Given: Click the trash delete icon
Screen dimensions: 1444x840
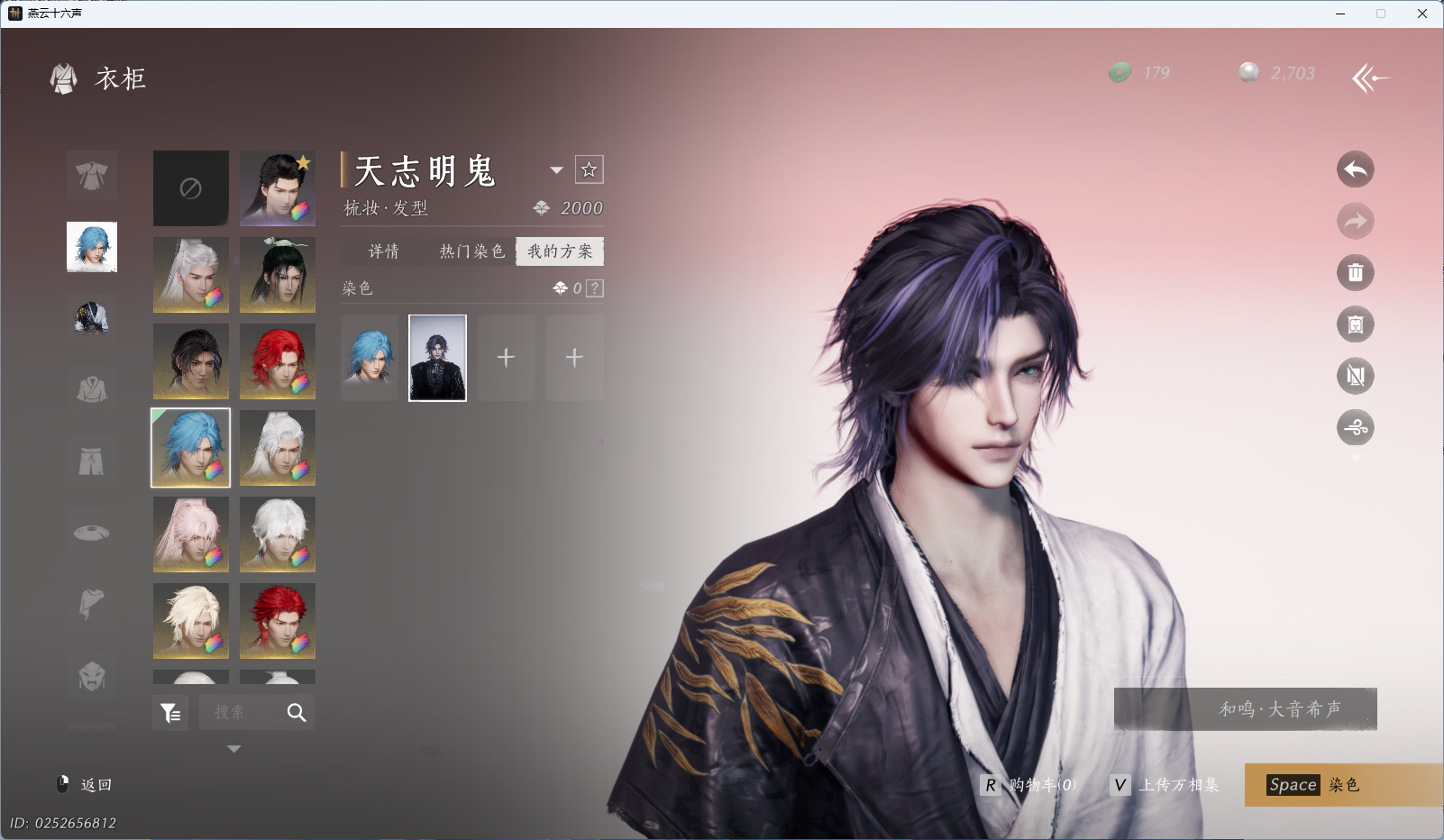Looking at the screenshot, I should tap(1355, 273).
